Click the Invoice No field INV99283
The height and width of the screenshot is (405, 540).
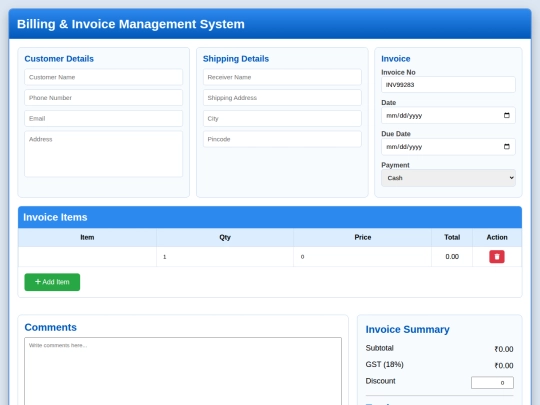tap(448, 85)
